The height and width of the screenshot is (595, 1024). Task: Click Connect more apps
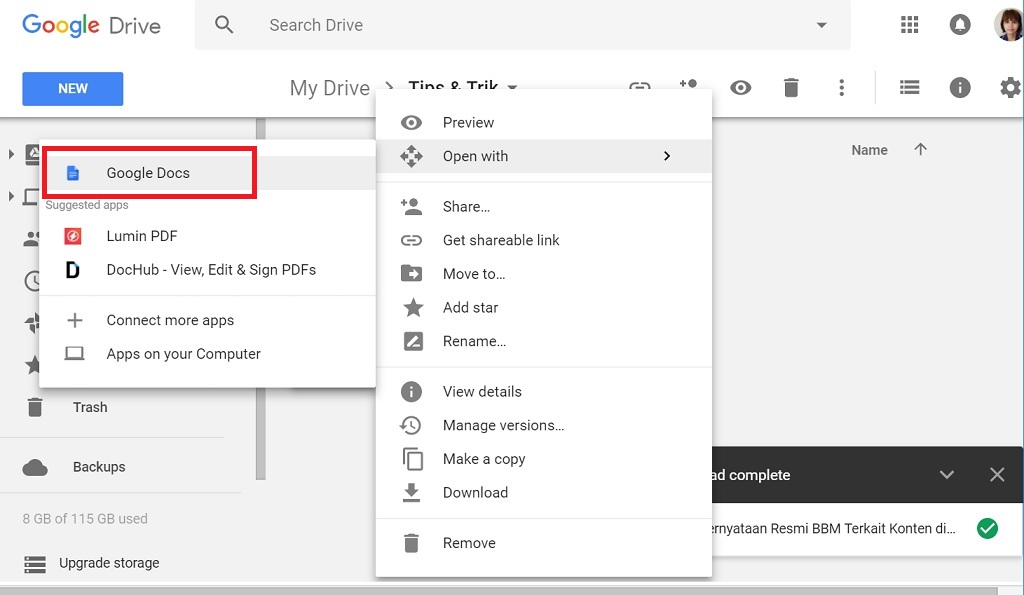point(208,320)
